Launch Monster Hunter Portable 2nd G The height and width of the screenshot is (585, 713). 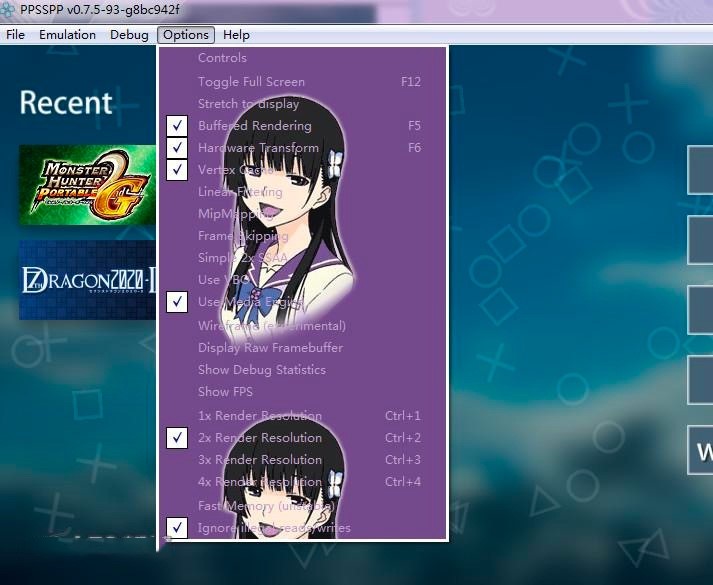point(87,185)
